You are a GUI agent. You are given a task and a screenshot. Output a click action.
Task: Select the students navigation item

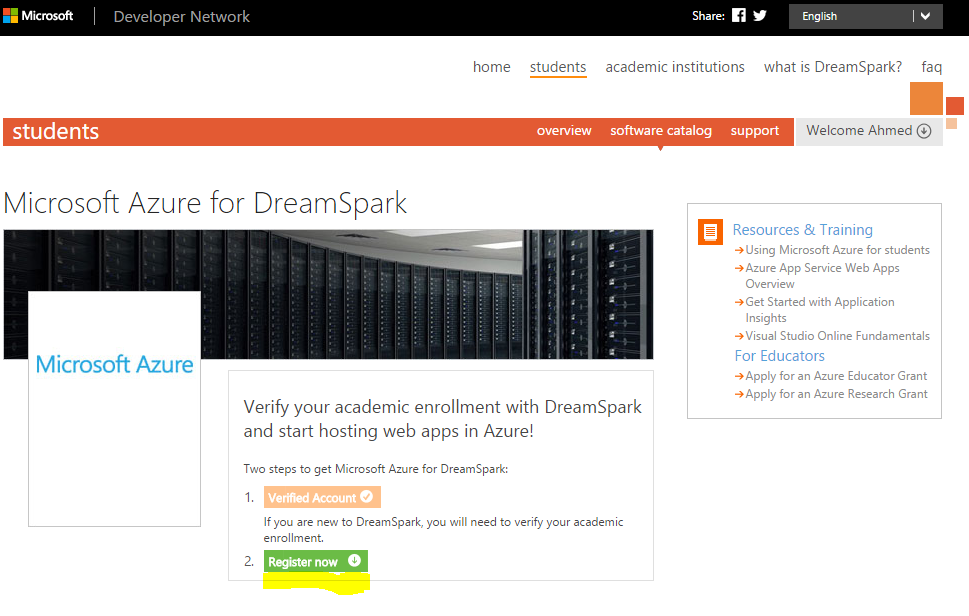[x=557, y=67]
